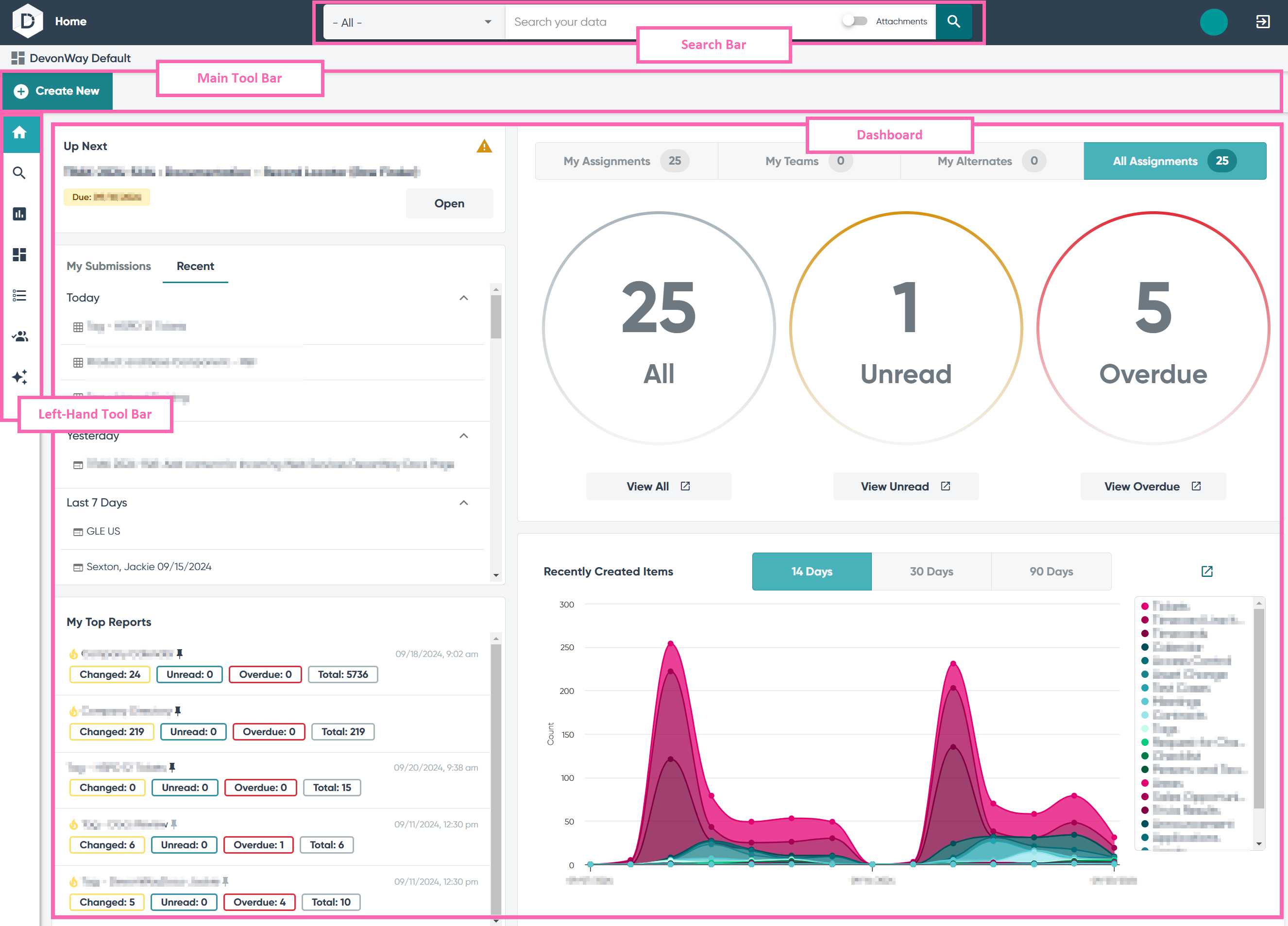Select the dashboards grid icon in sidebar

[19, 254]
